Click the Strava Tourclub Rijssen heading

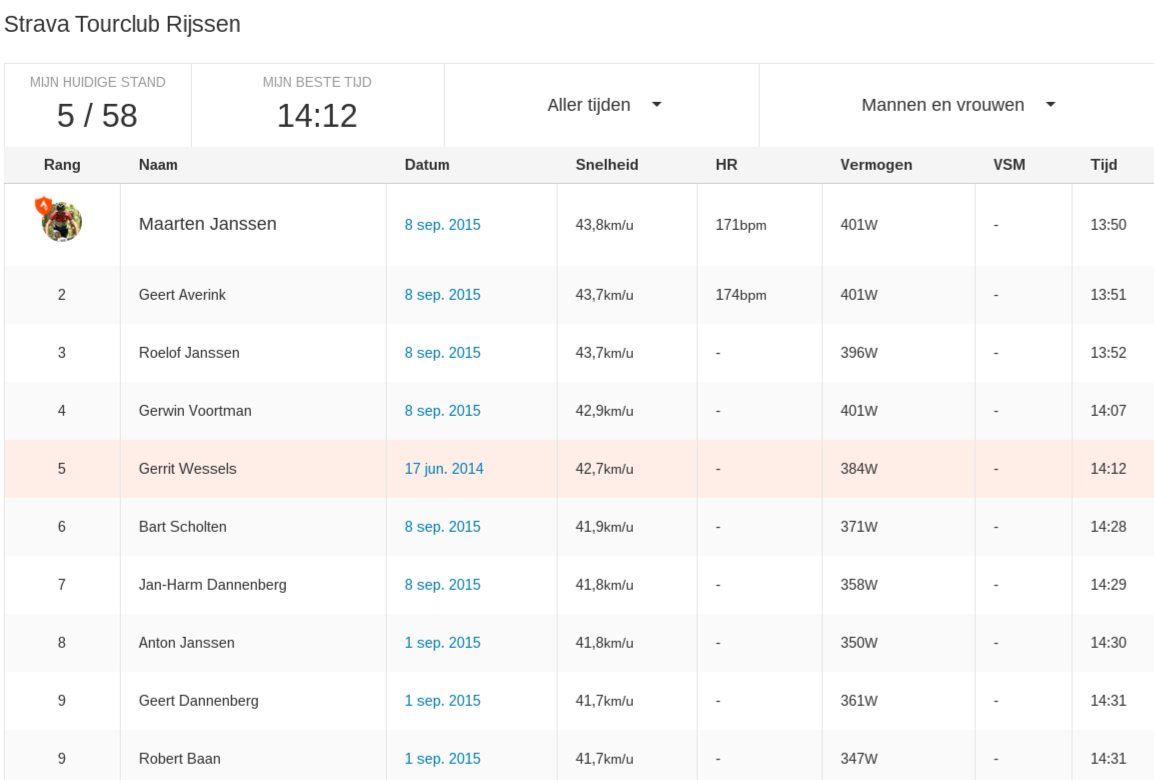123,25
